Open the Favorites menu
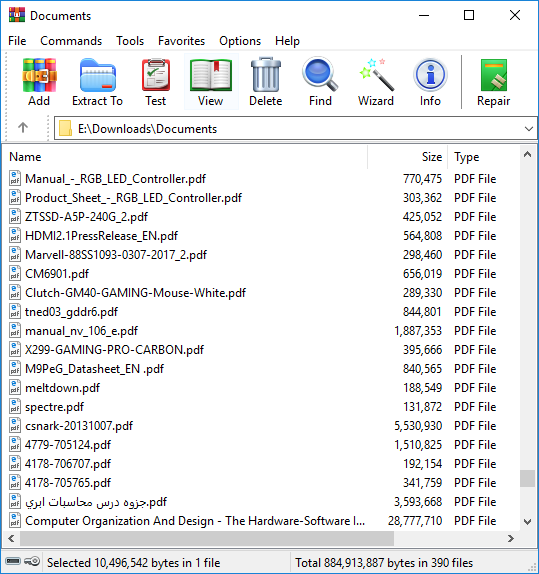The height and width of the screenshot is (574, 539). point(181,41)
